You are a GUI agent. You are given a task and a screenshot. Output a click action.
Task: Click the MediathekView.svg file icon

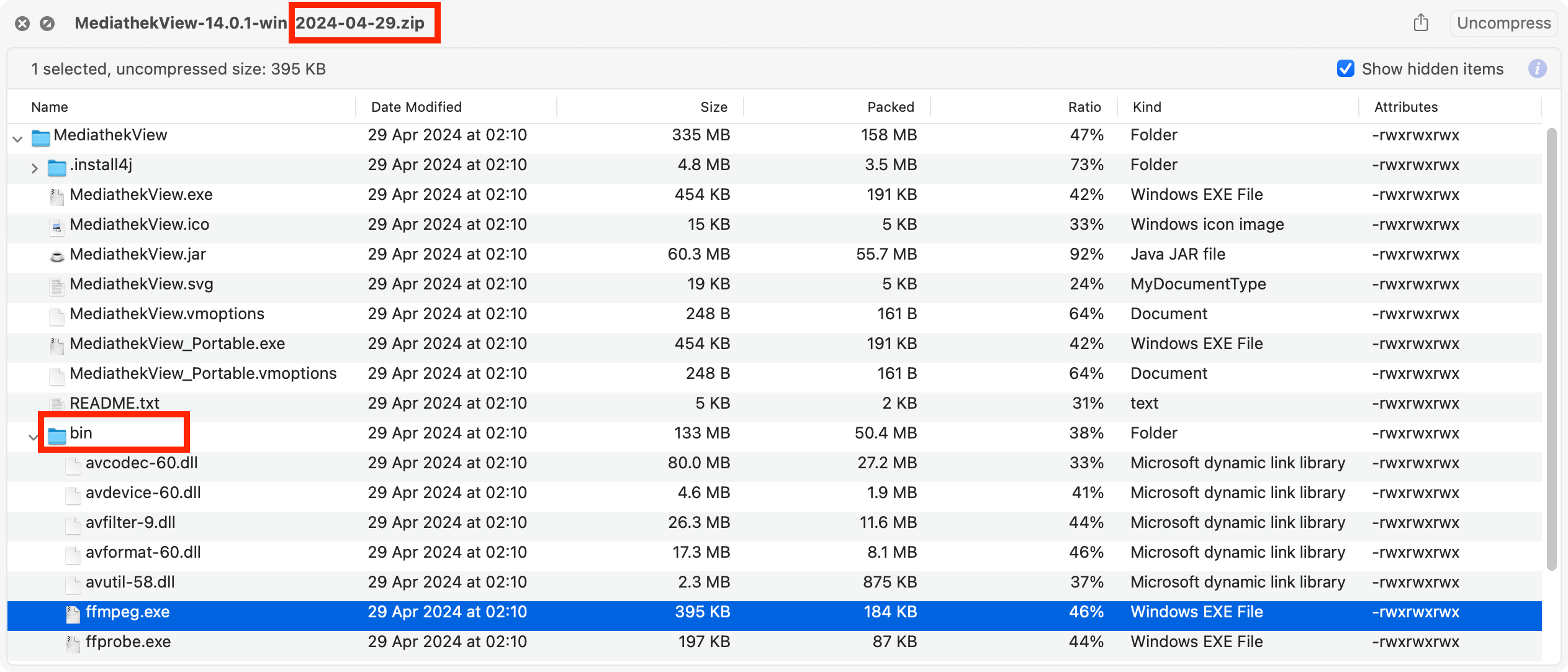pyautogui.click(x=57, y=286)
